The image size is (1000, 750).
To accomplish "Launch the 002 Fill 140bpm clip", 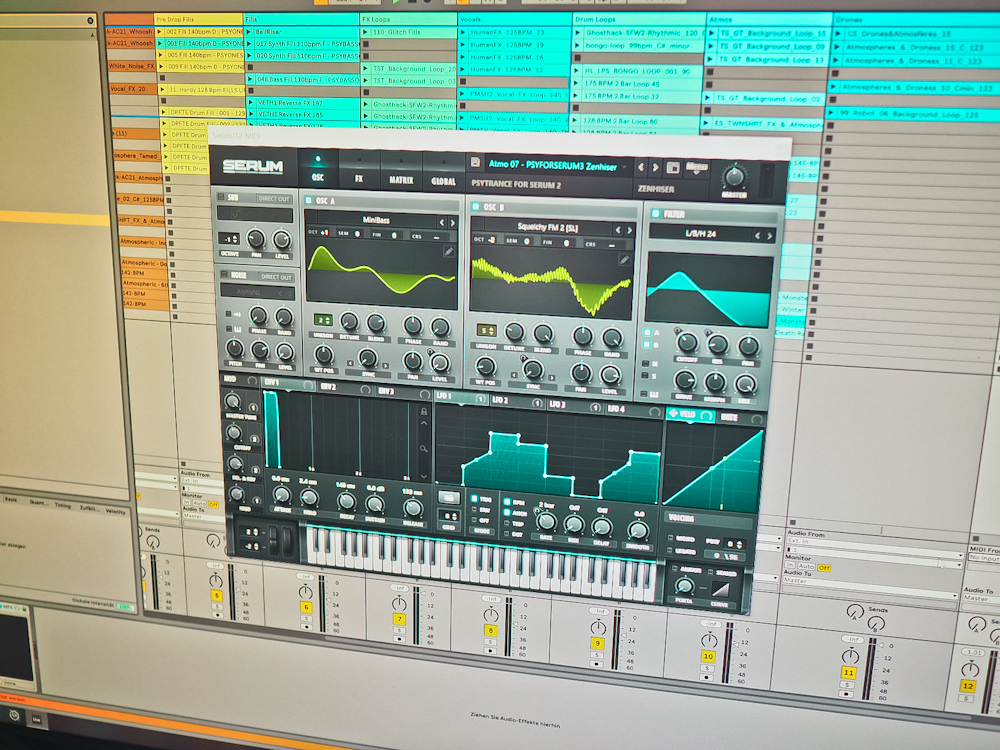I will point(161,31).
